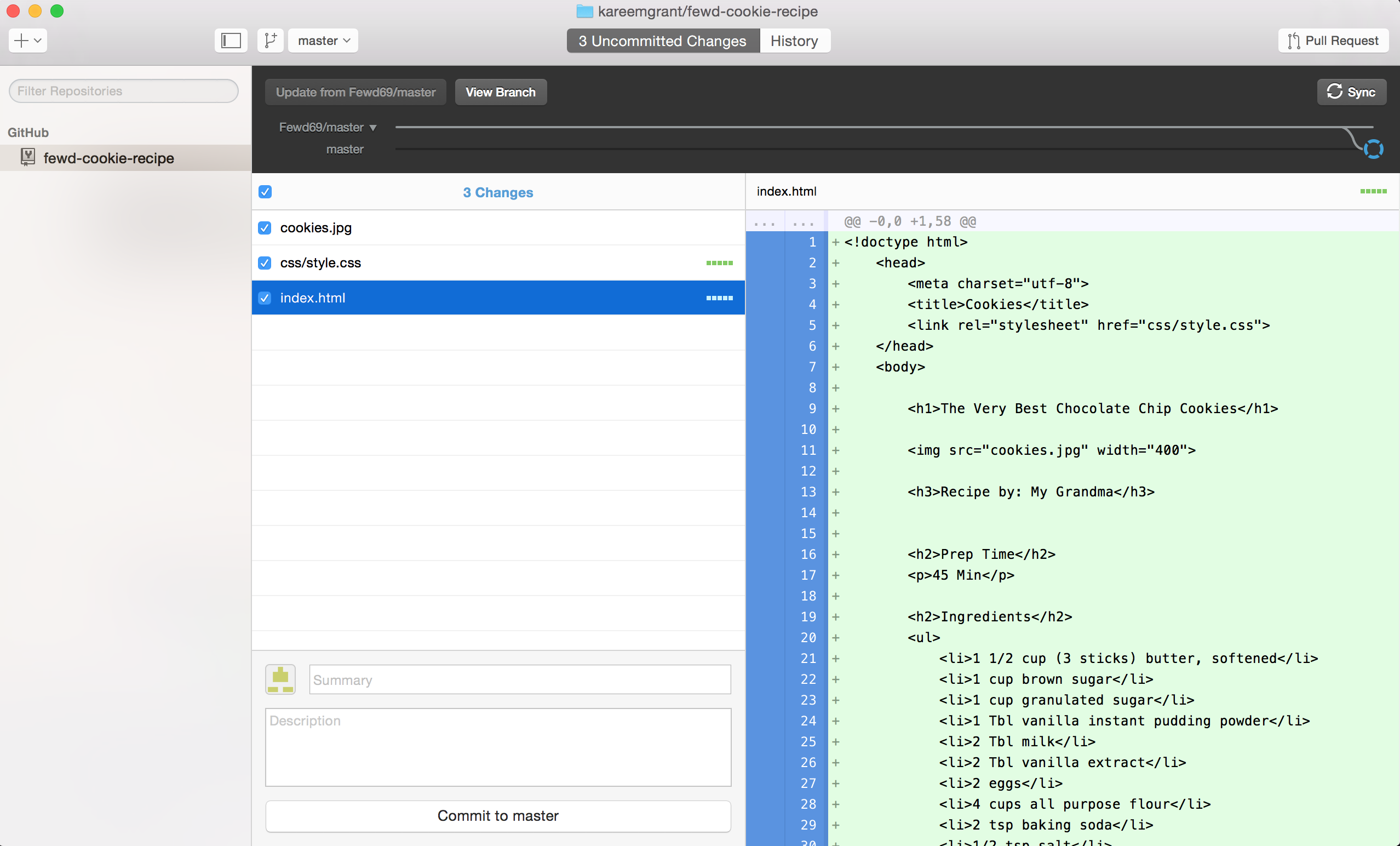Click the index.html diff file title
This screenshot has height=846, width=1400.
coord(787,192)
